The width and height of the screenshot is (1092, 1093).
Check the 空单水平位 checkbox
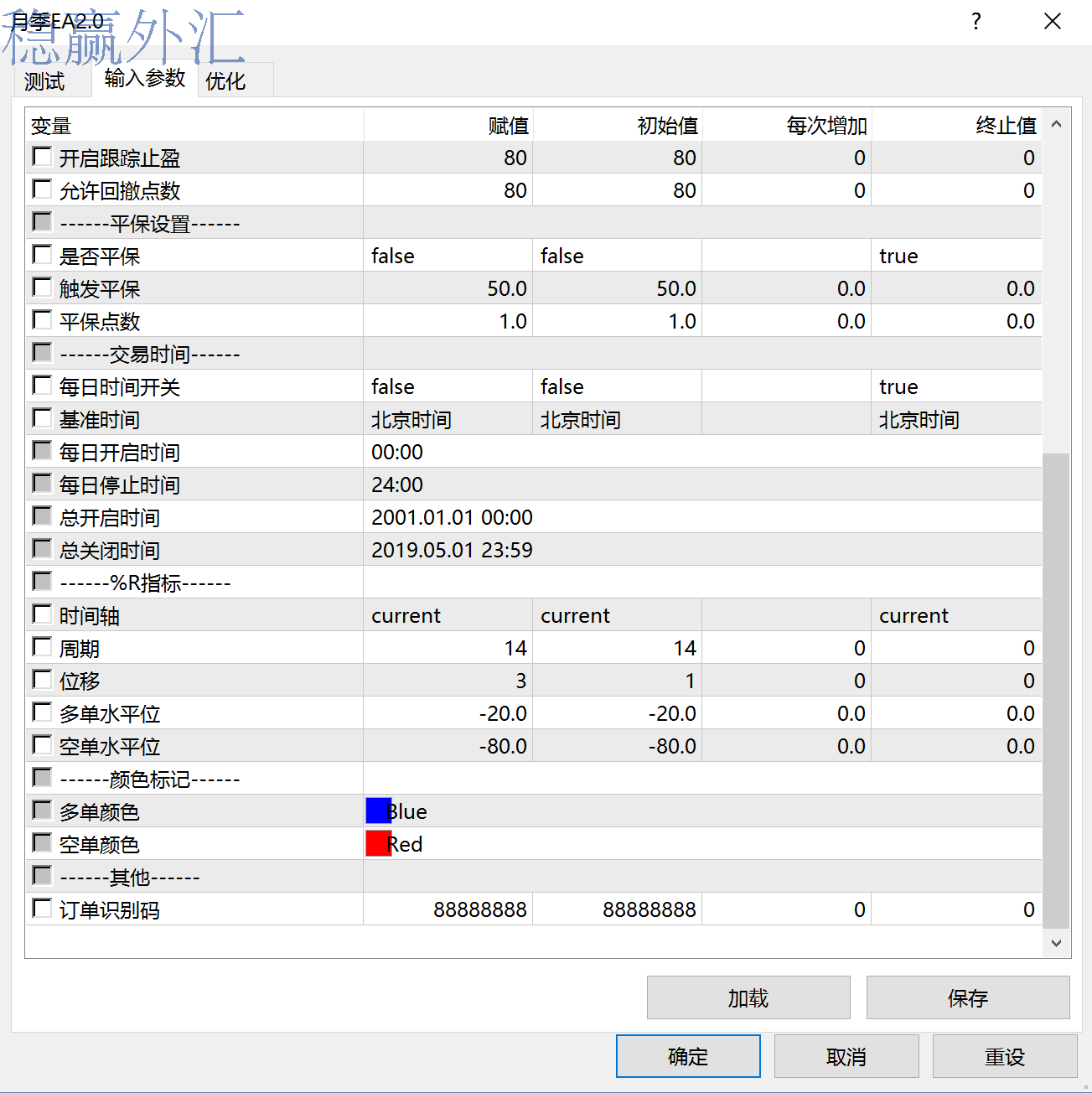pos(42,745)
